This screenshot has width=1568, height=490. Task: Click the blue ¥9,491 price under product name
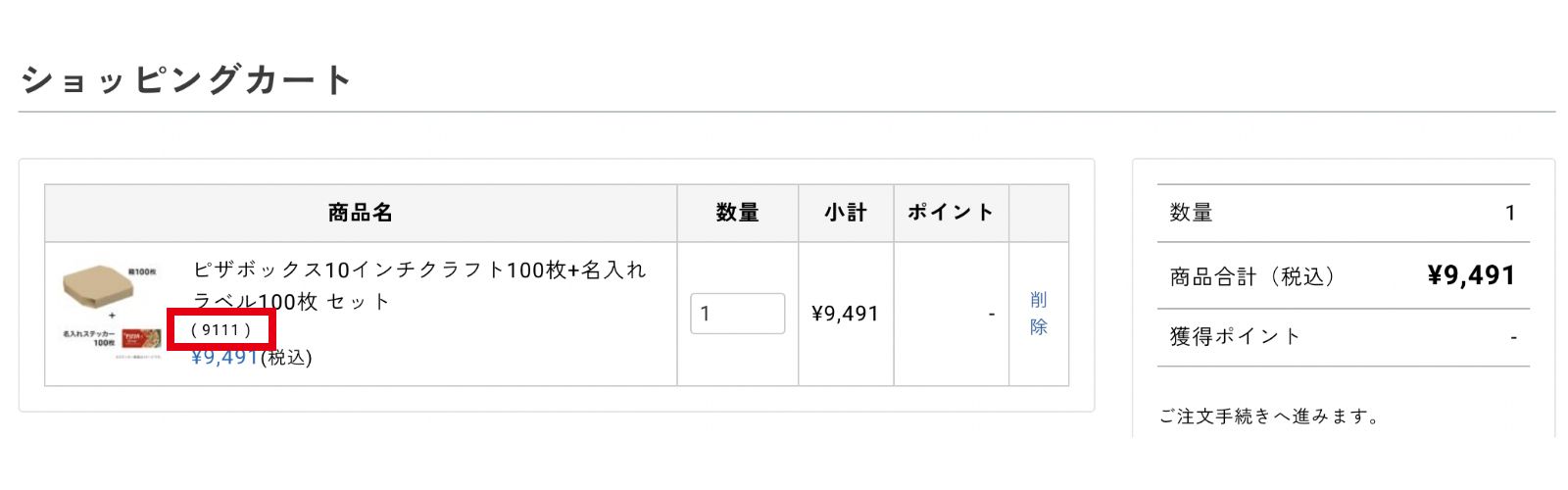(x=224, y=358)
